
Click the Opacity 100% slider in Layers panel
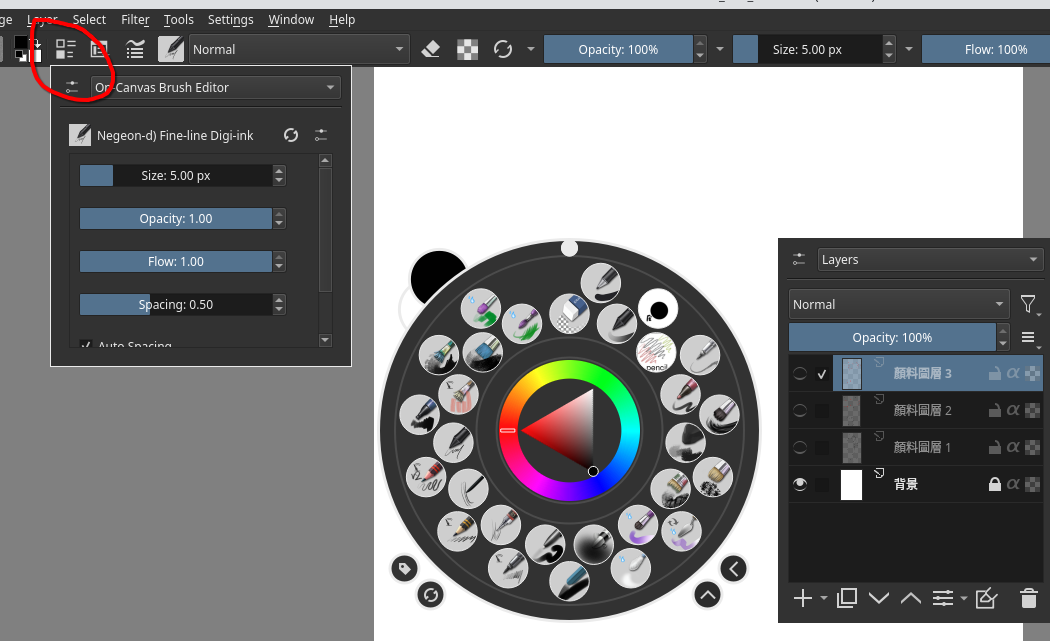tap(891, 337)
